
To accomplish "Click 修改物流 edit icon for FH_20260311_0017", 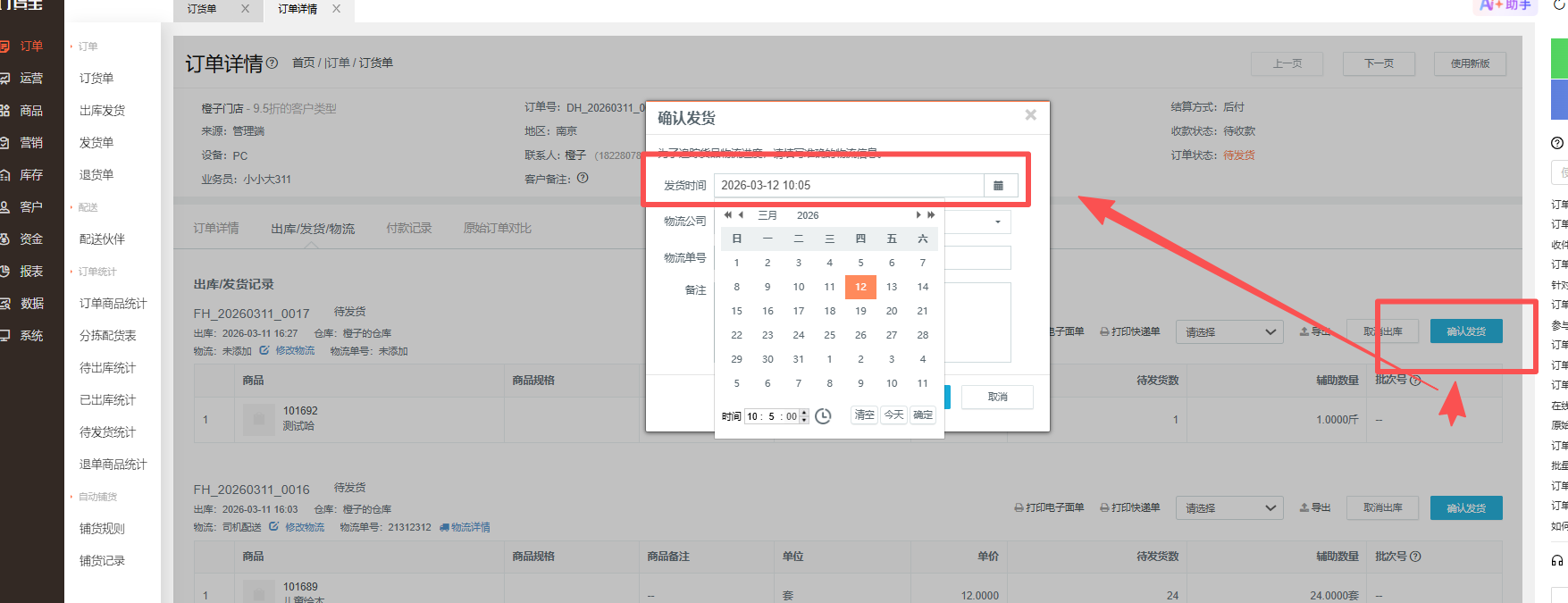I will (x=264, y=351).
